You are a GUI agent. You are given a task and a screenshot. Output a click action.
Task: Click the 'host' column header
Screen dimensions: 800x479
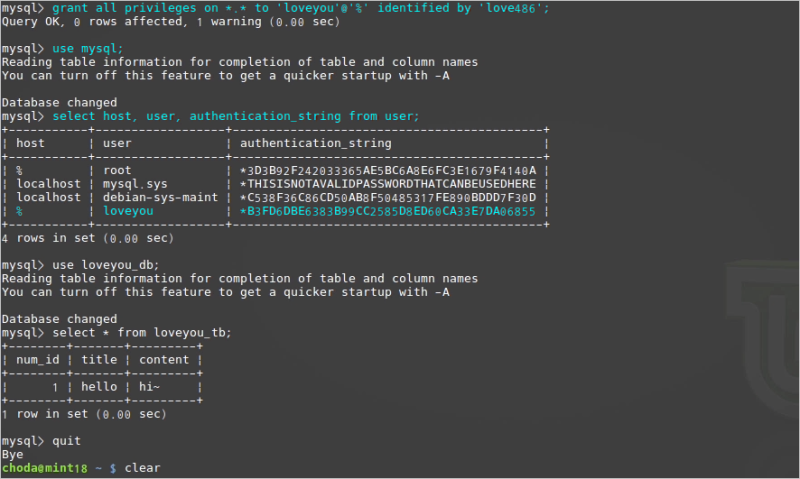point(30,143)
